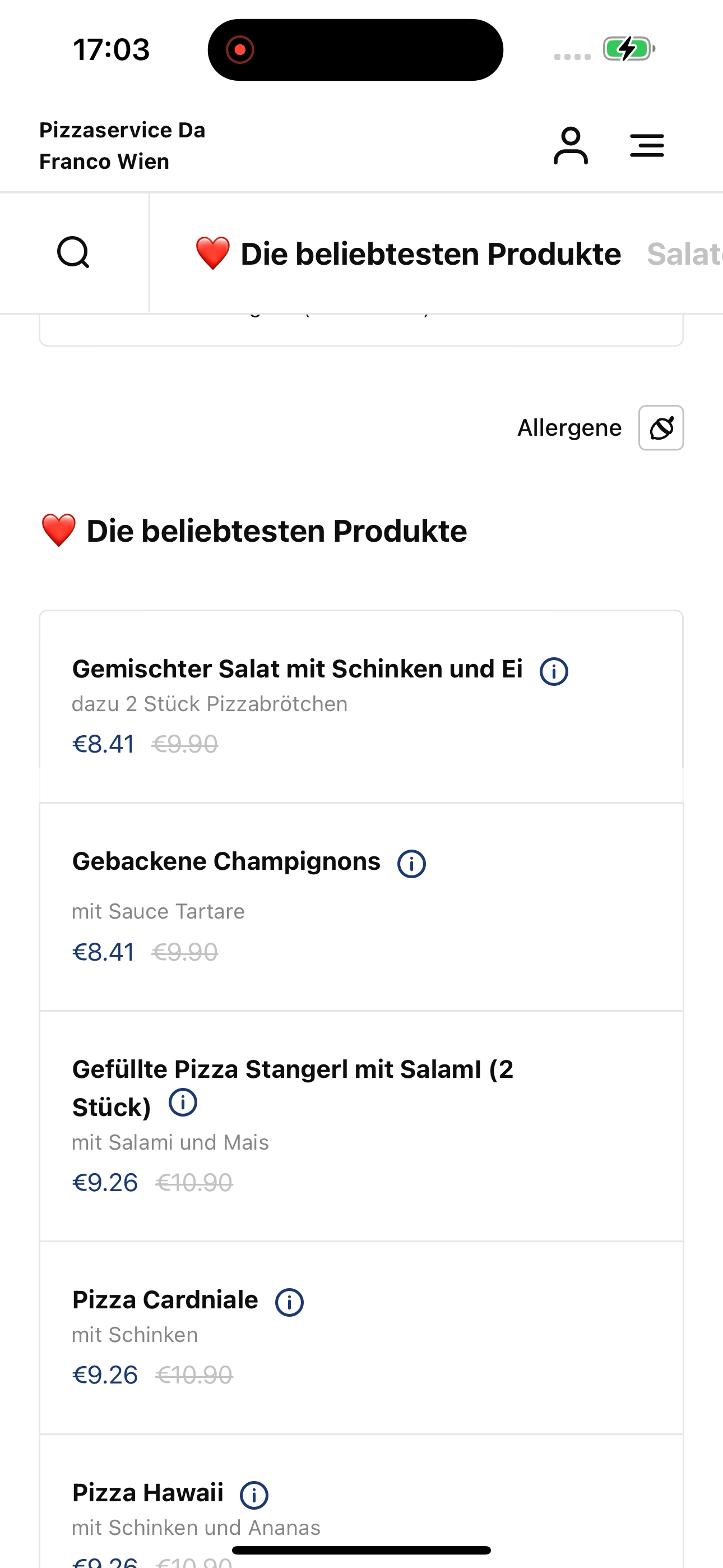723x1568 pixels.
Task: Open the hamburger menu icon
Action: pyautogui.click(x=646, y=146)
